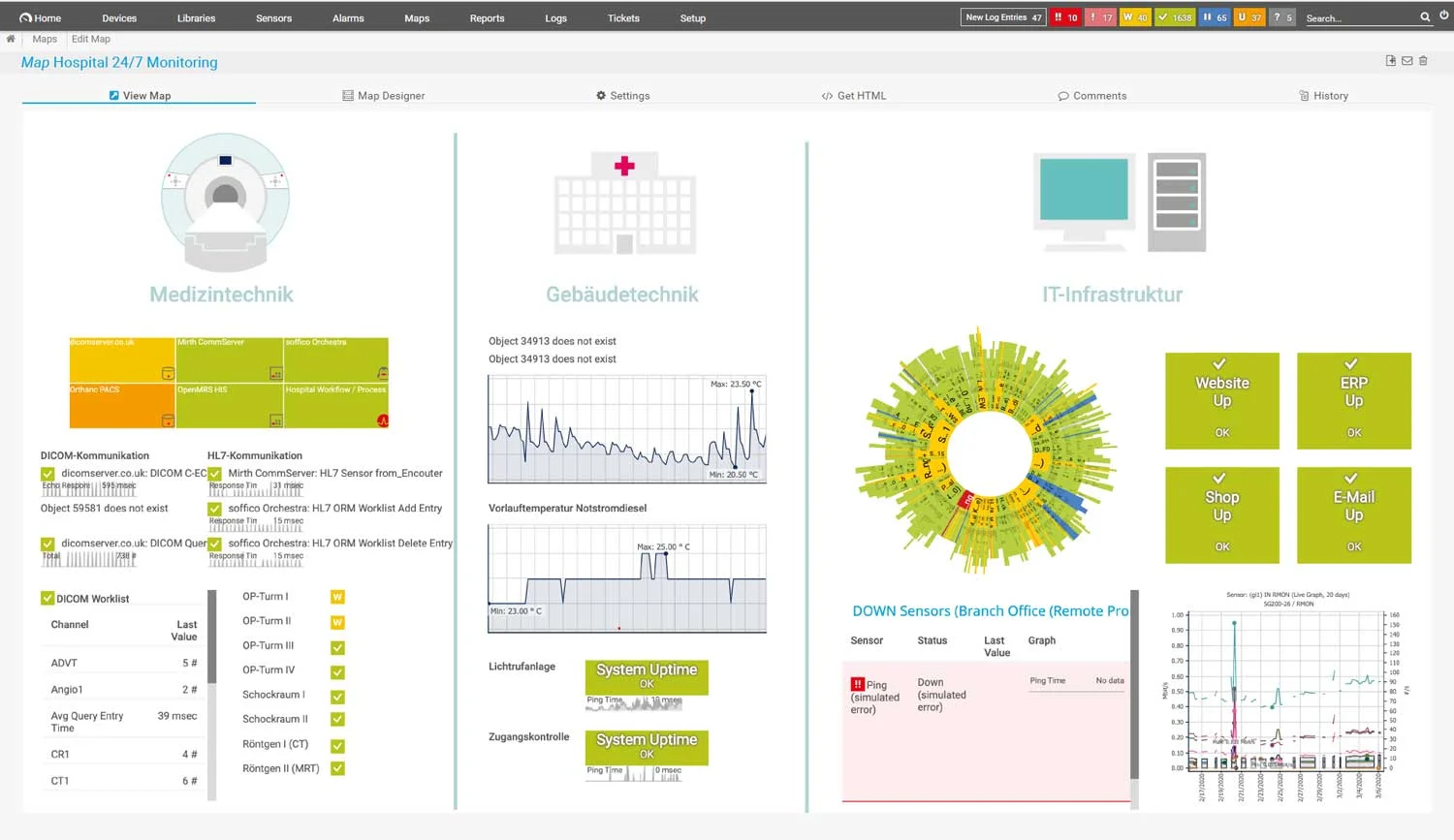Click the New Log Entries button

[x=1002, y=17]
